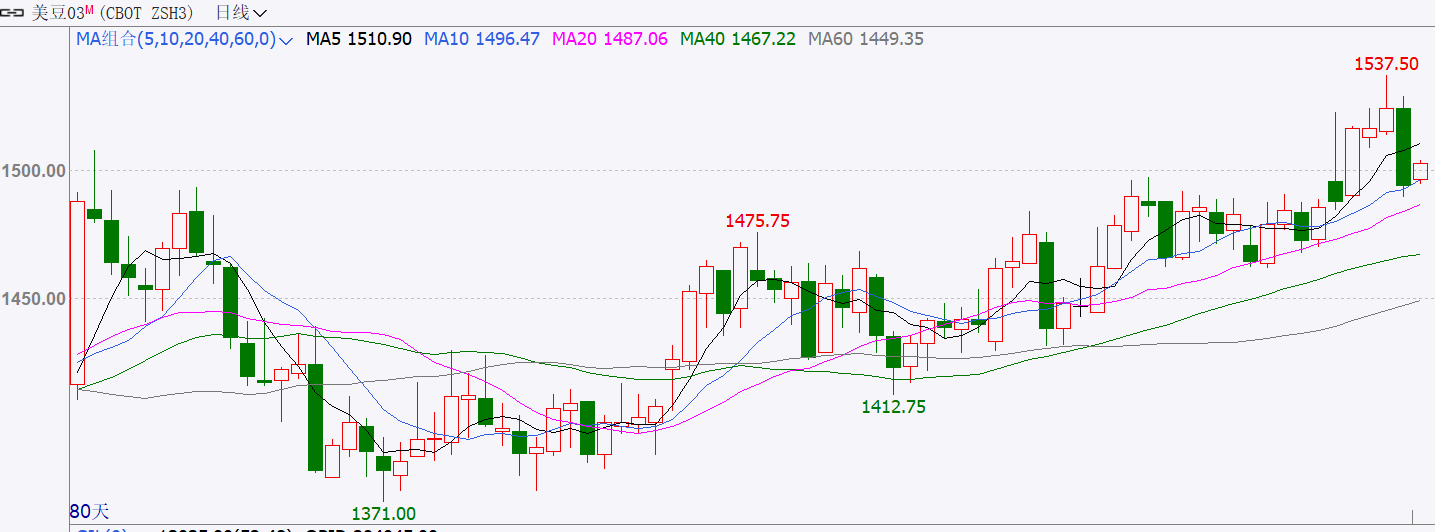Screen dimensions: 1435x532
Task: Click the chain link icon beside 美豆03
Action: (13, 13)
